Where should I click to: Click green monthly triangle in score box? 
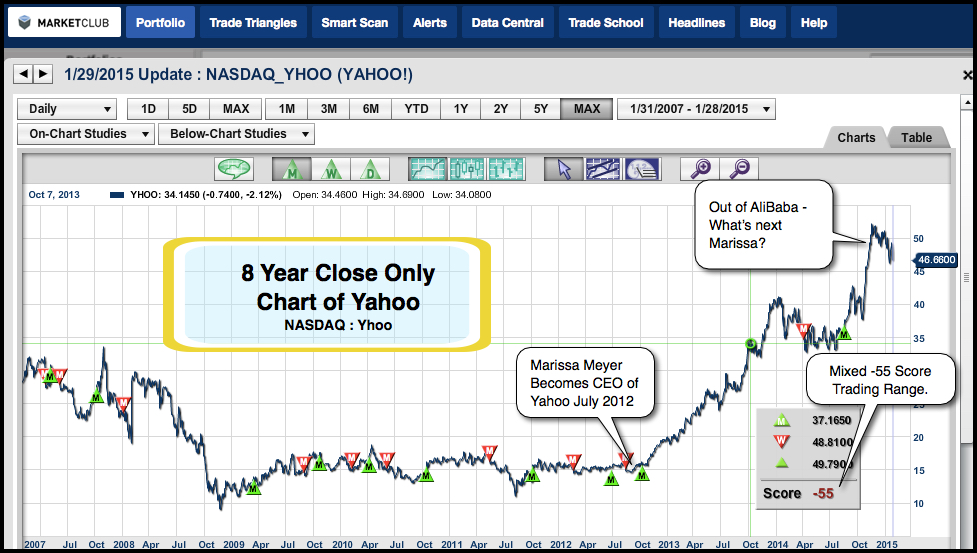(x=781, y=420)
